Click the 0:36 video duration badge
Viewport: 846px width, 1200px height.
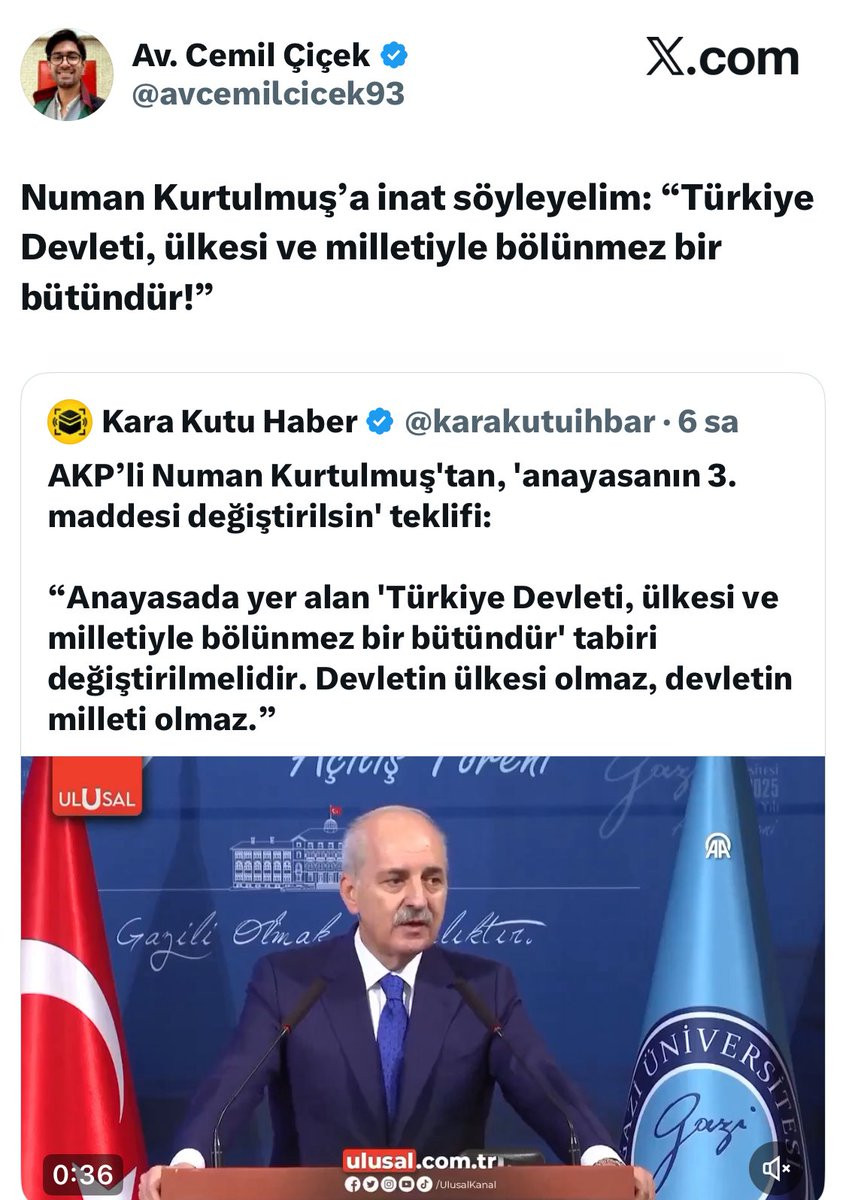pos(81,1172)
